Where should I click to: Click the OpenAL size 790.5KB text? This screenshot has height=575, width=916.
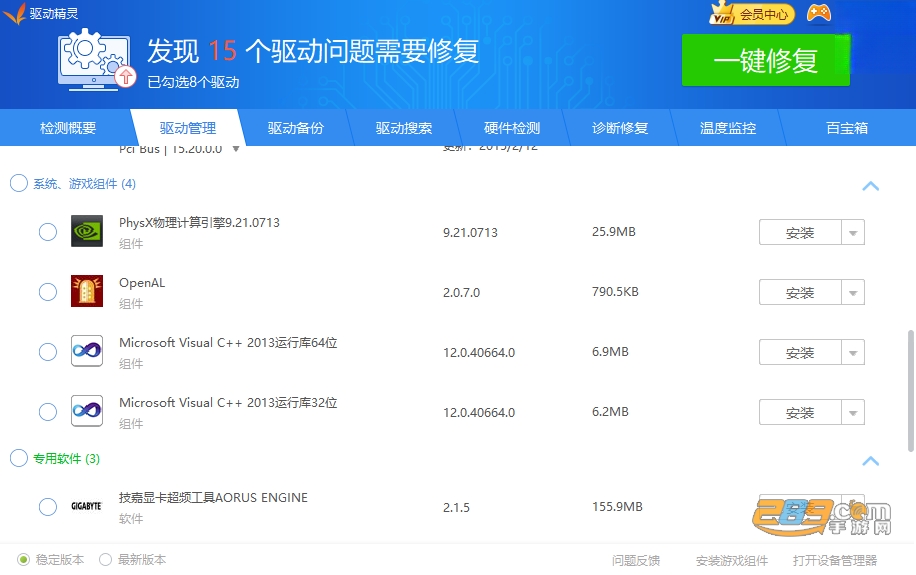pyautogui.click(x=615, y=292)
